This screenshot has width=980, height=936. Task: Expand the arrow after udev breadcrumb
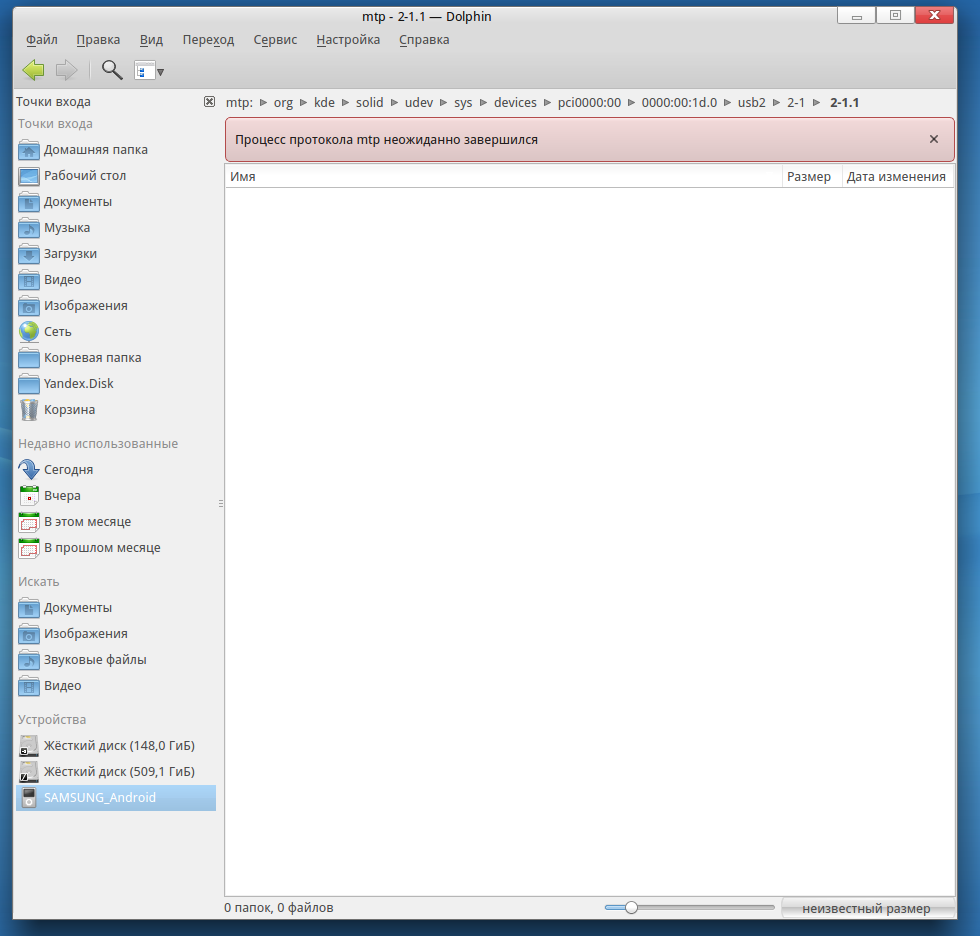pos(443,102)
